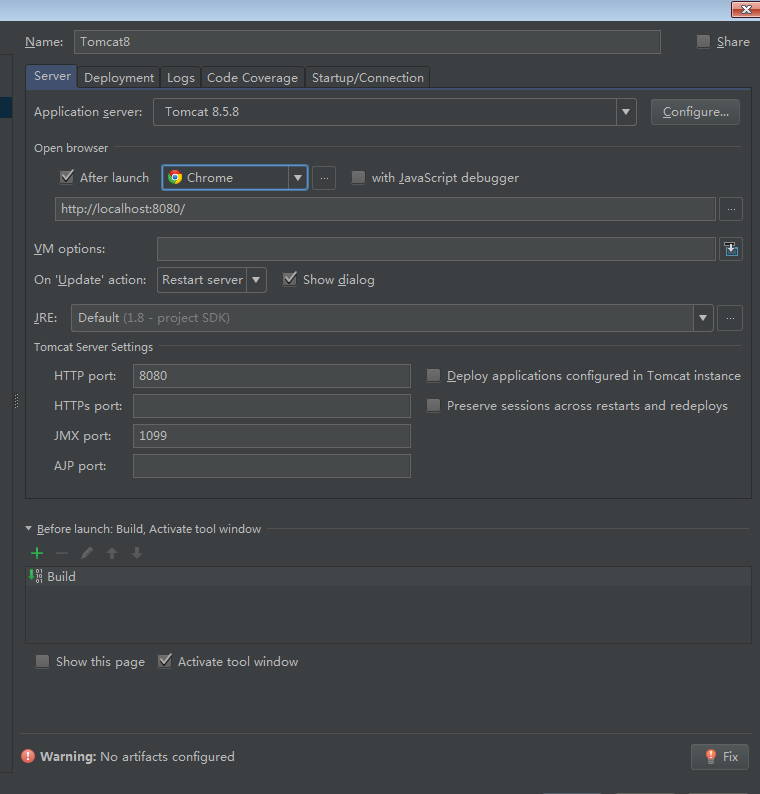The height and width of the screenshot is (794, 760).
Task: Click the Fix button
Action: click(x=719, y=757)
